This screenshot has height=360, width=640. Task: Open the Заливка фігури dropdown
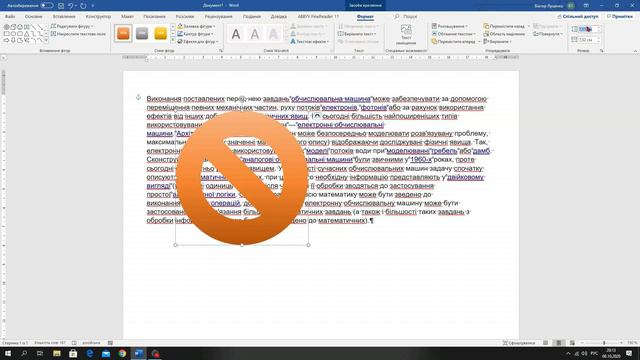[196, 26]
